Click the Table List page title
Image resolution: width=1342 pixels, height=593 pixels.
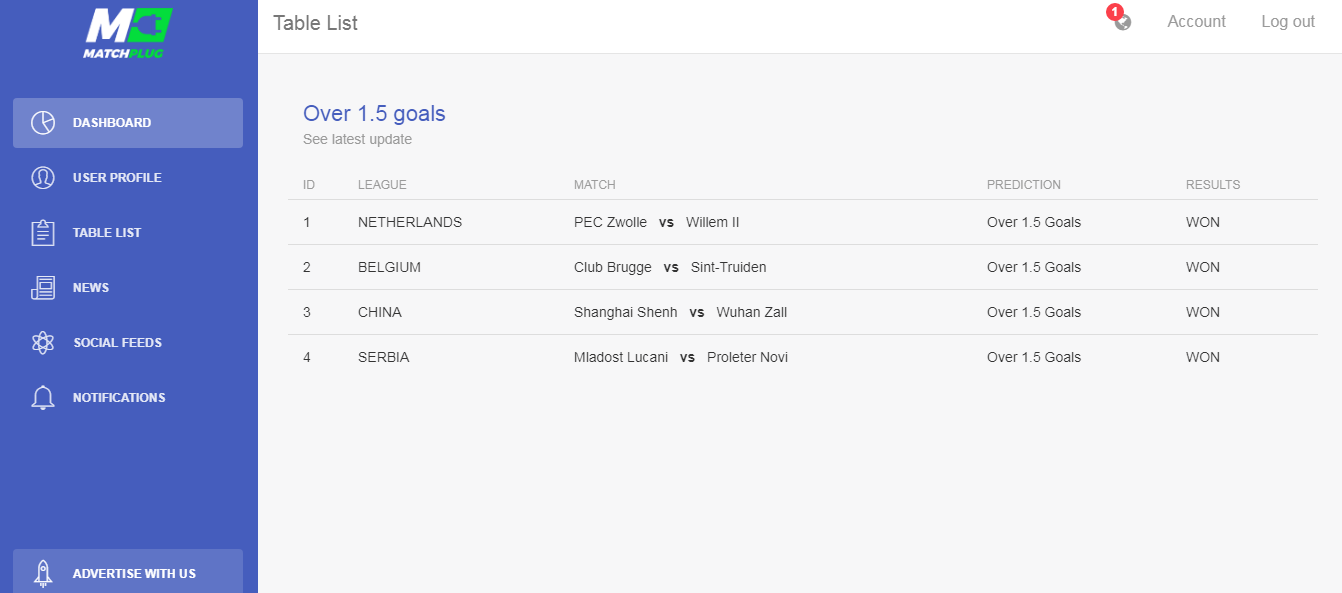[x=315, y=23]
